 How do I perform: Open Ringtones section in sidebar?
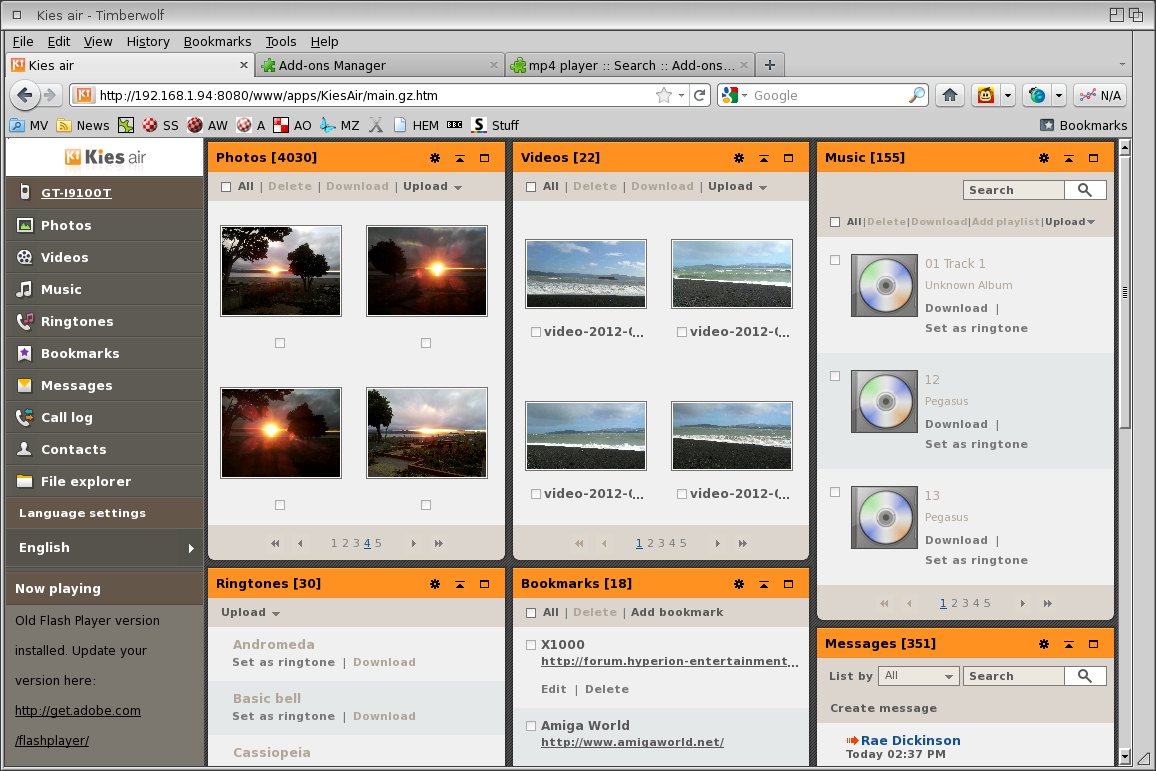click(76, 322)
